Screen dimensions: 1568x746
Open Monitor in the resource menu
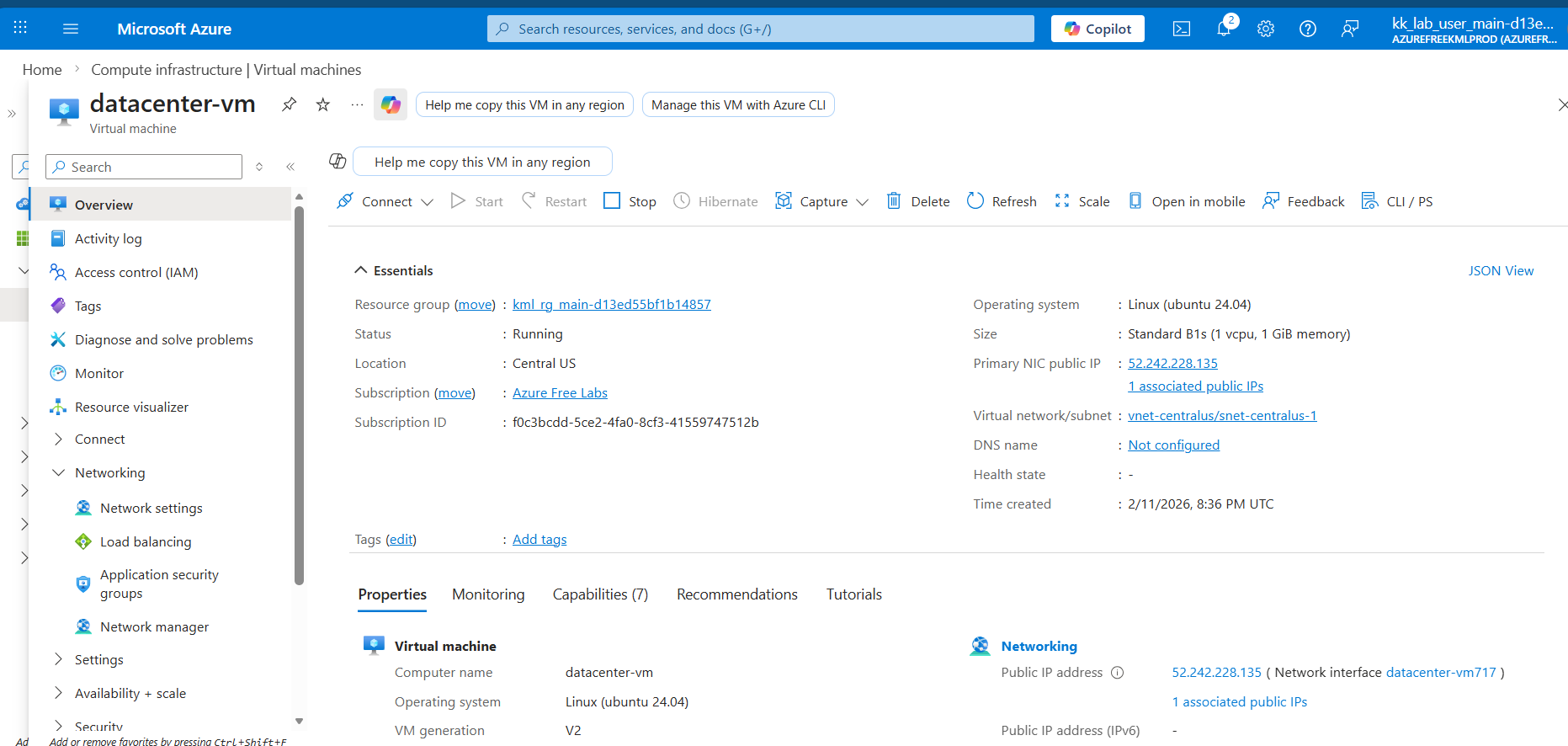point(160,373)
